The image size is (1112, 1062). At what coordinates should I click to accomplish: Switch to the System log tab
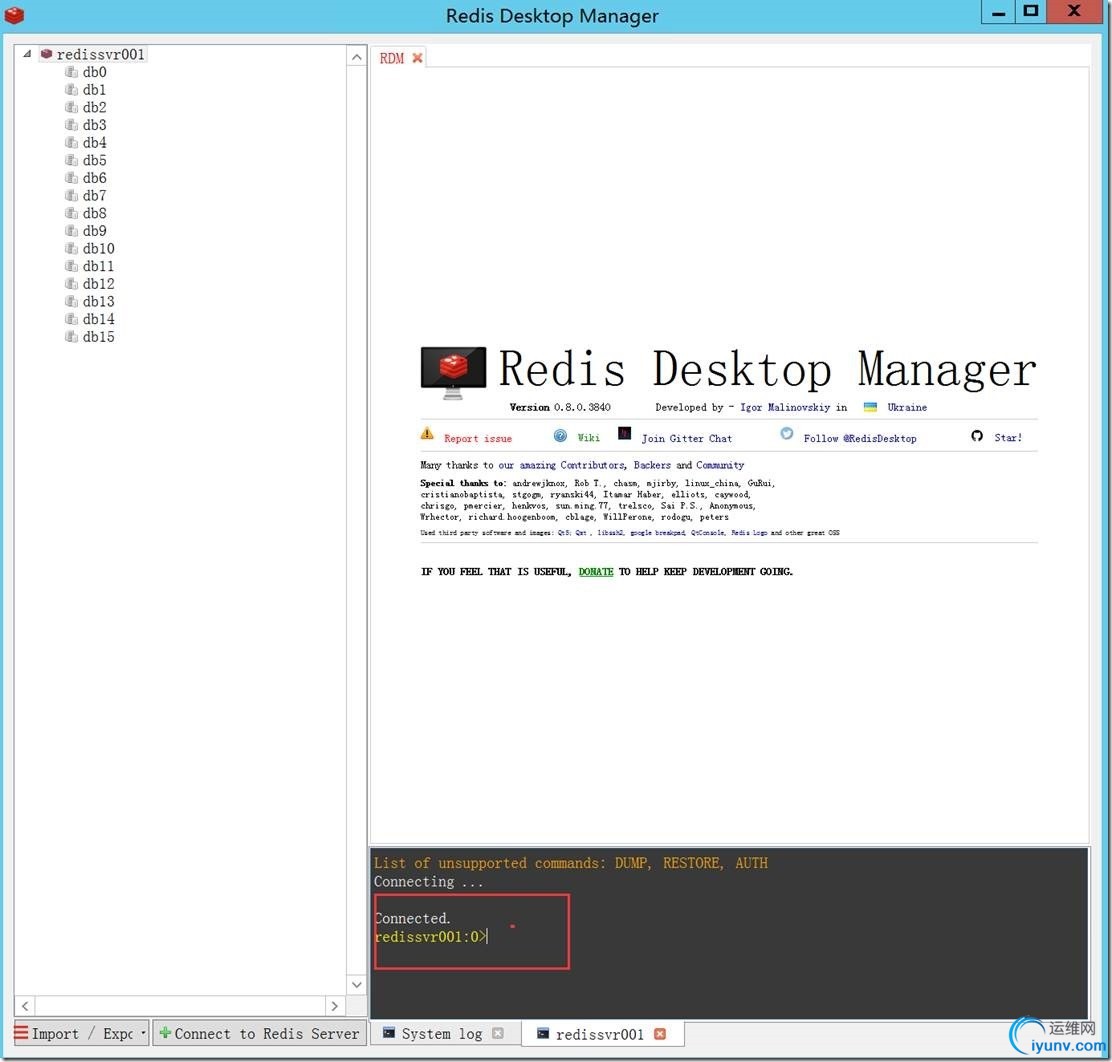442,1034
